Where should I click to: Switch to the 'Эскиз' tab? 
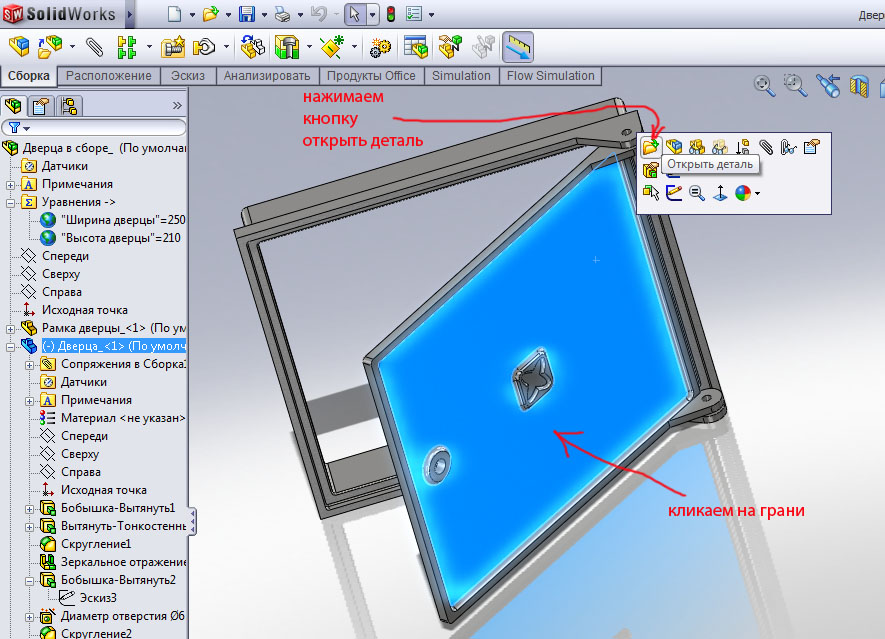[x=188, y=76]
